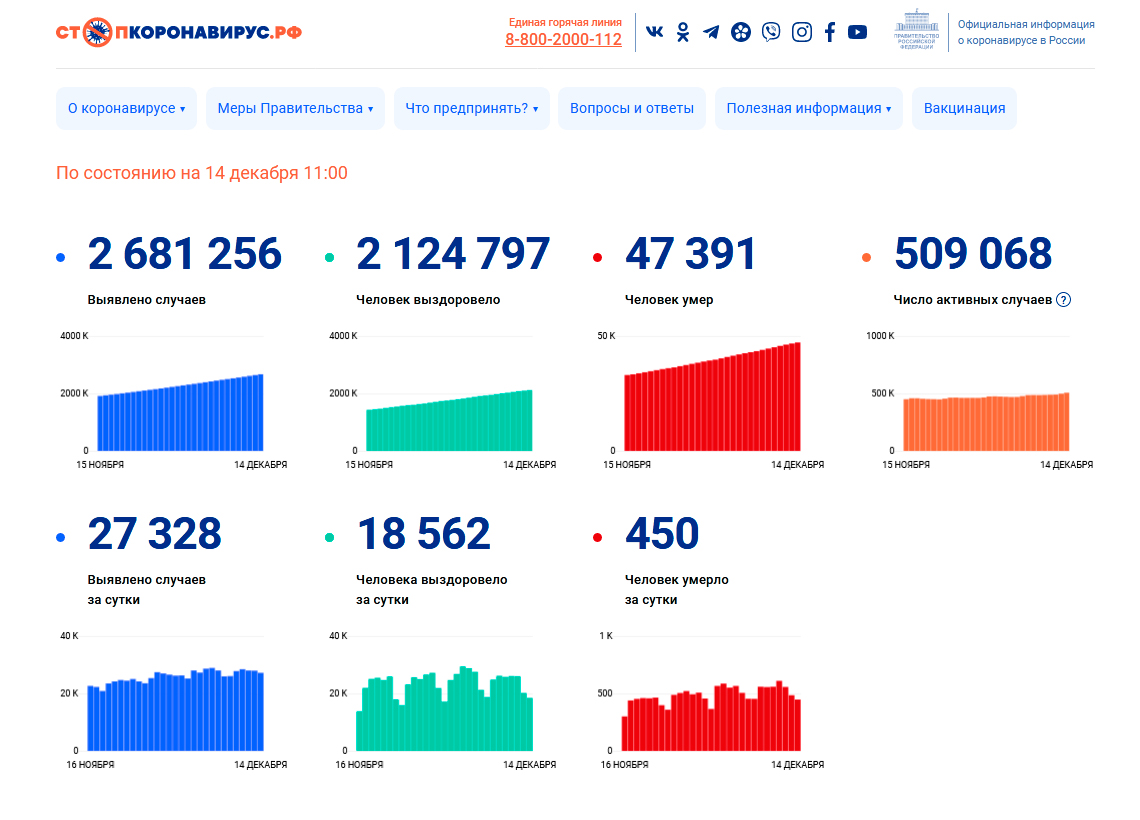This screenshot has height=820, width=1140.
Task: Open the Instagram profile icon
Action: (801, 32)
